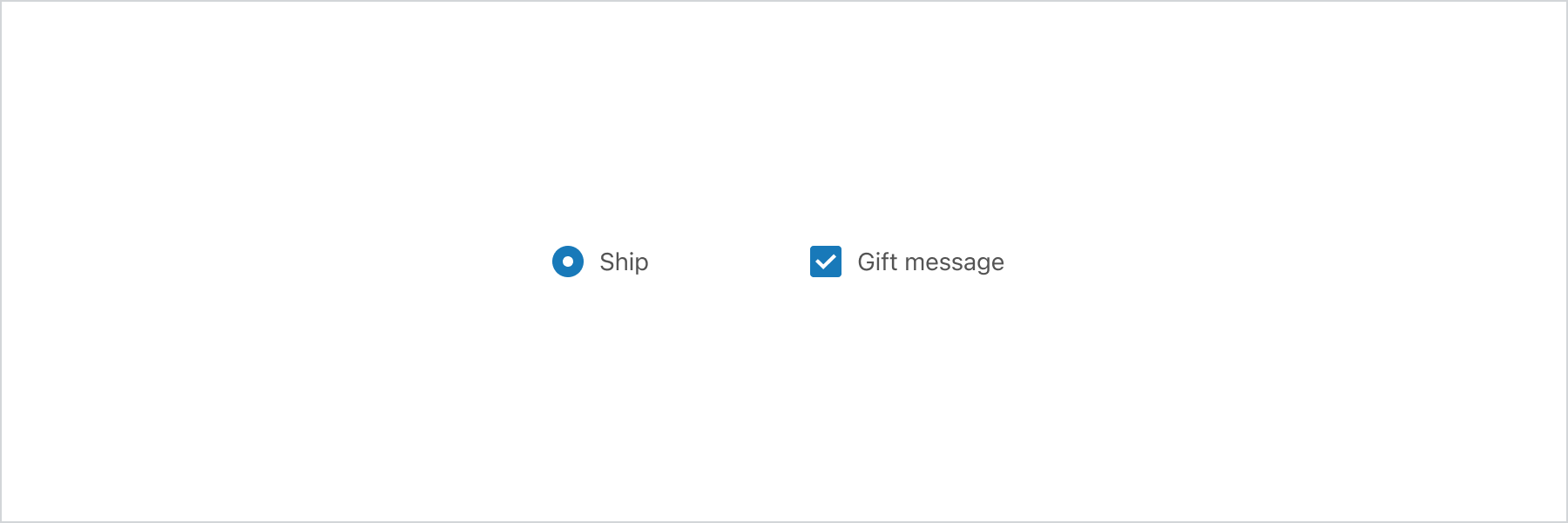Select the Ship radio button
The width and height of the screenshot is (1568, 523).
[x=568, y=261]
